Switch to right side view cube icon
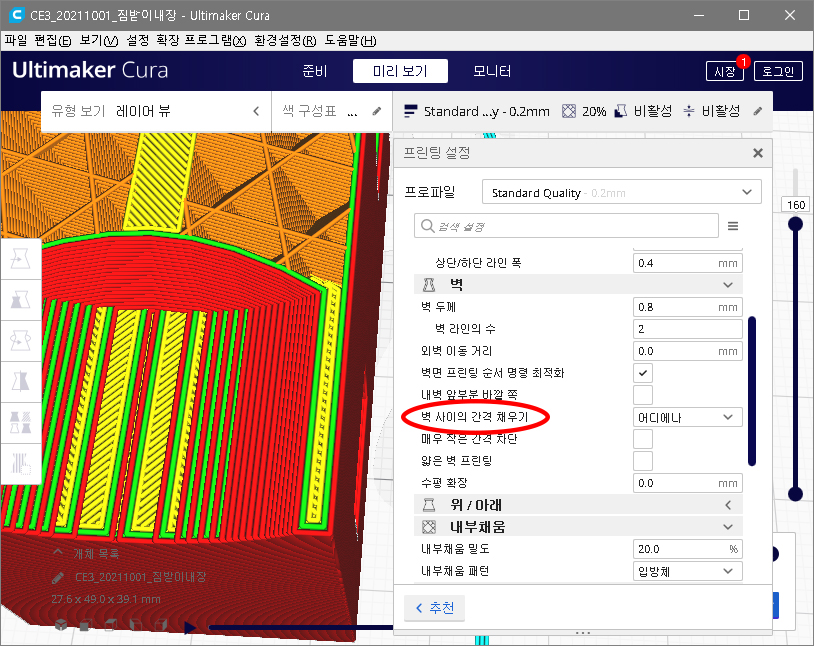 pyautogui.click(x=161, y=625)
